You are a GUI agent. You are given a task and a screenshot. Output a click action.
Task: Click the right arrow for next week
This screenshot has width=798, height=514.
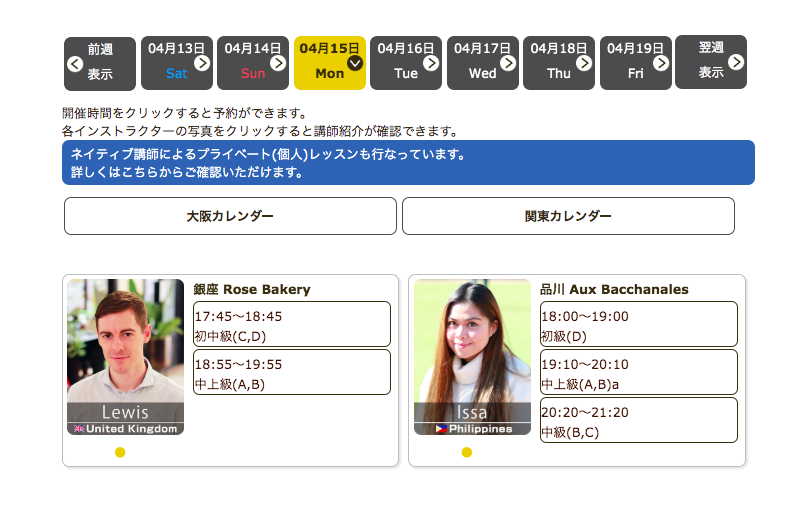(736, 62)
